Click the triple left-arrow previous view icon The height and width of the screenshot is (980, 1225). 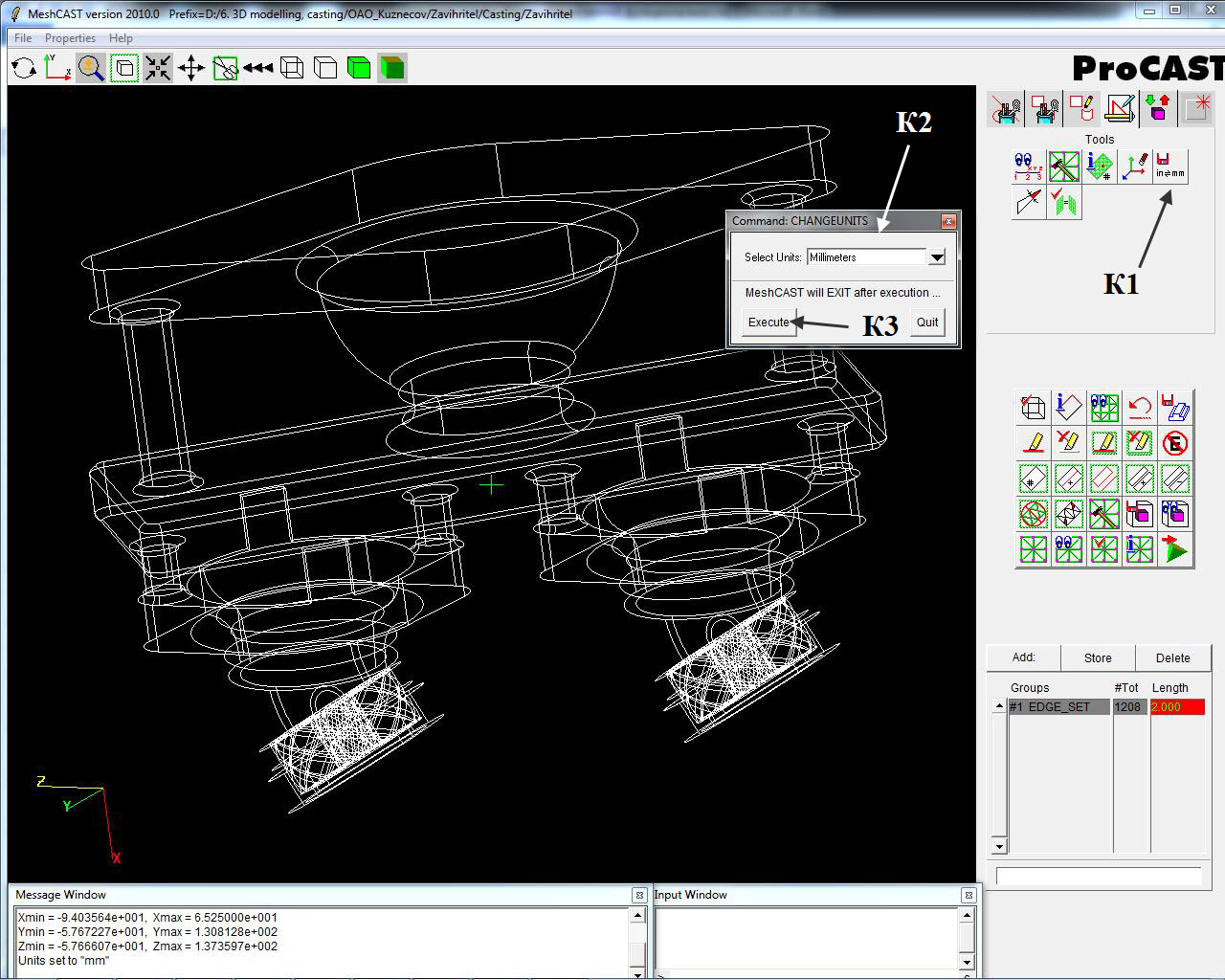[258, 68]
